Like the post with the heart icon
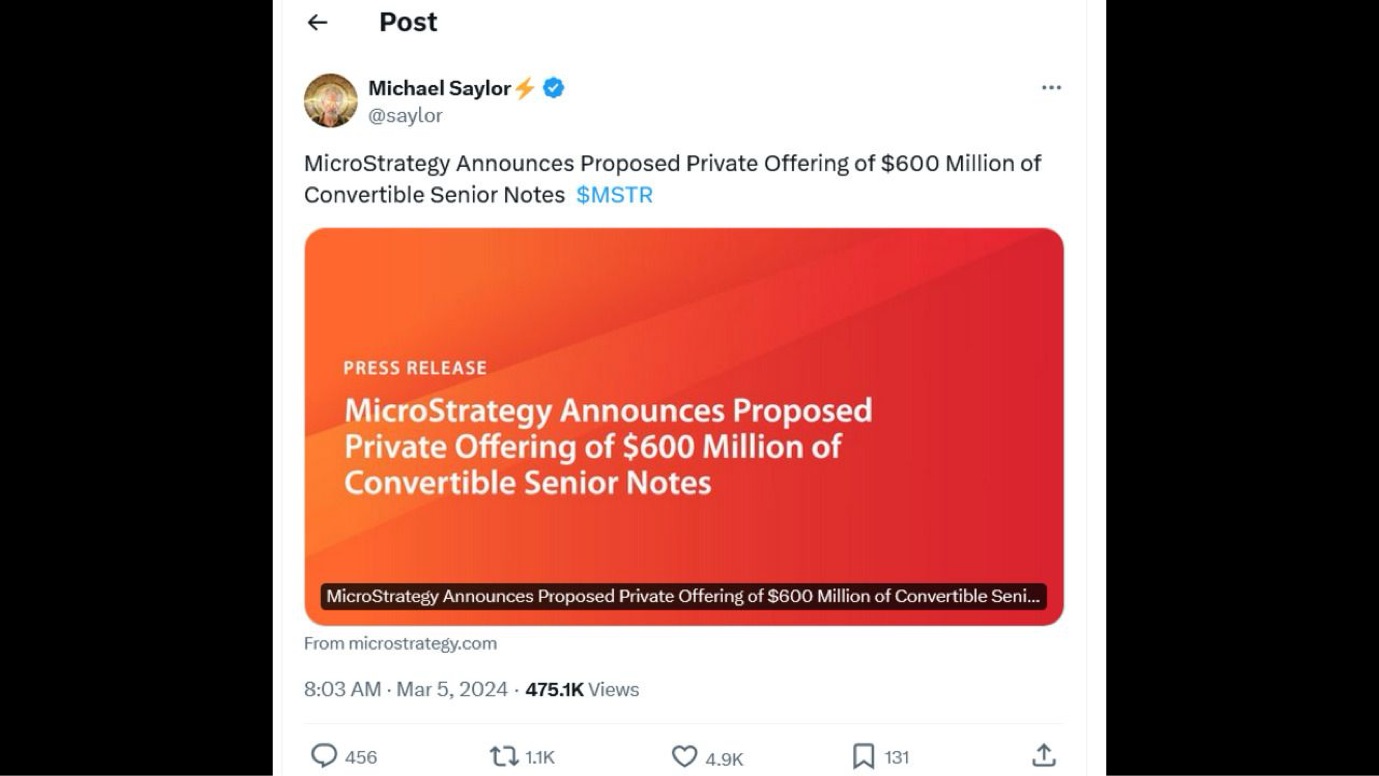This screenshot has width=1379, height=776. 684,756
